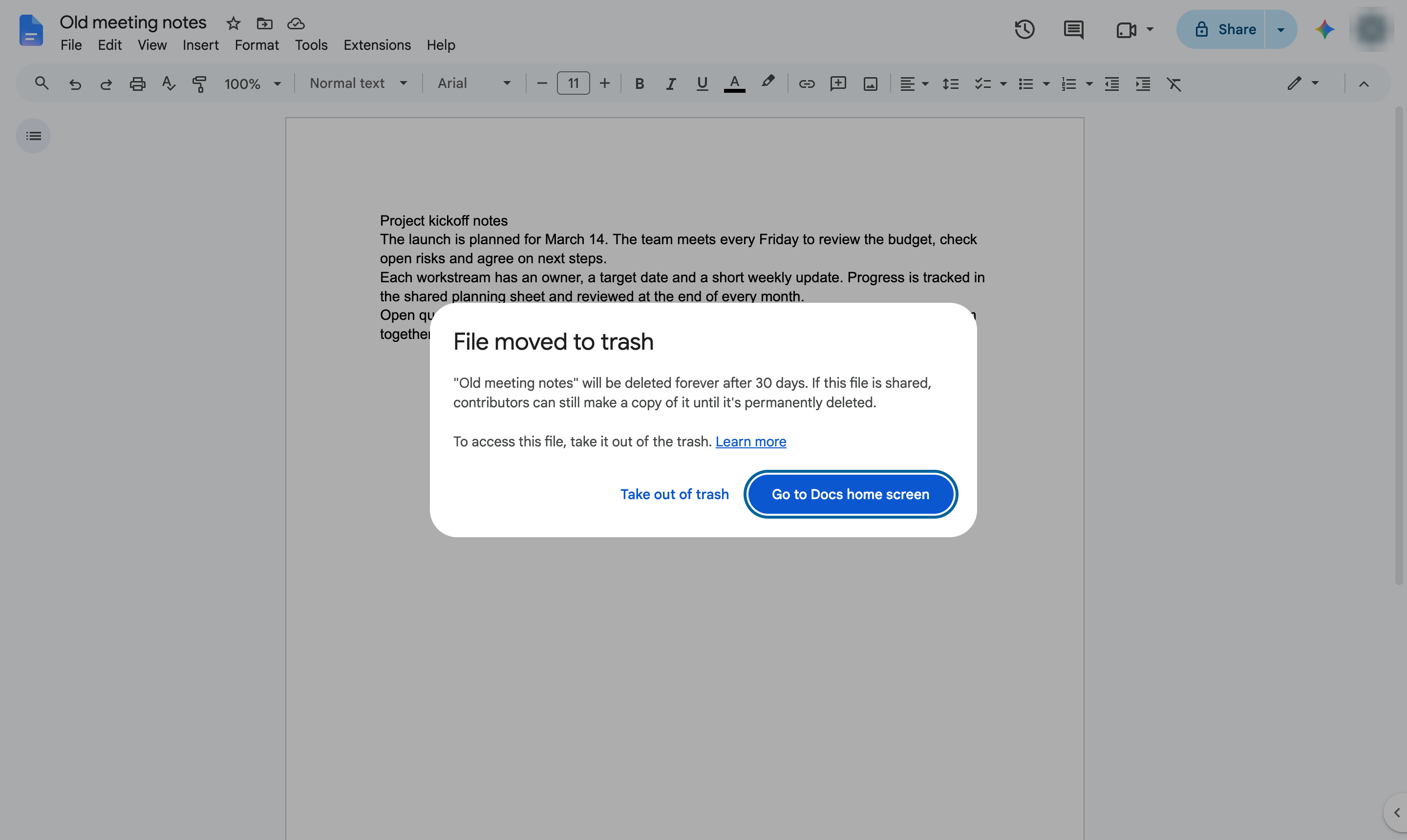Open the Gemini sparkle assistant
Screen dimensions: 1407x840
click(1324, 29)
